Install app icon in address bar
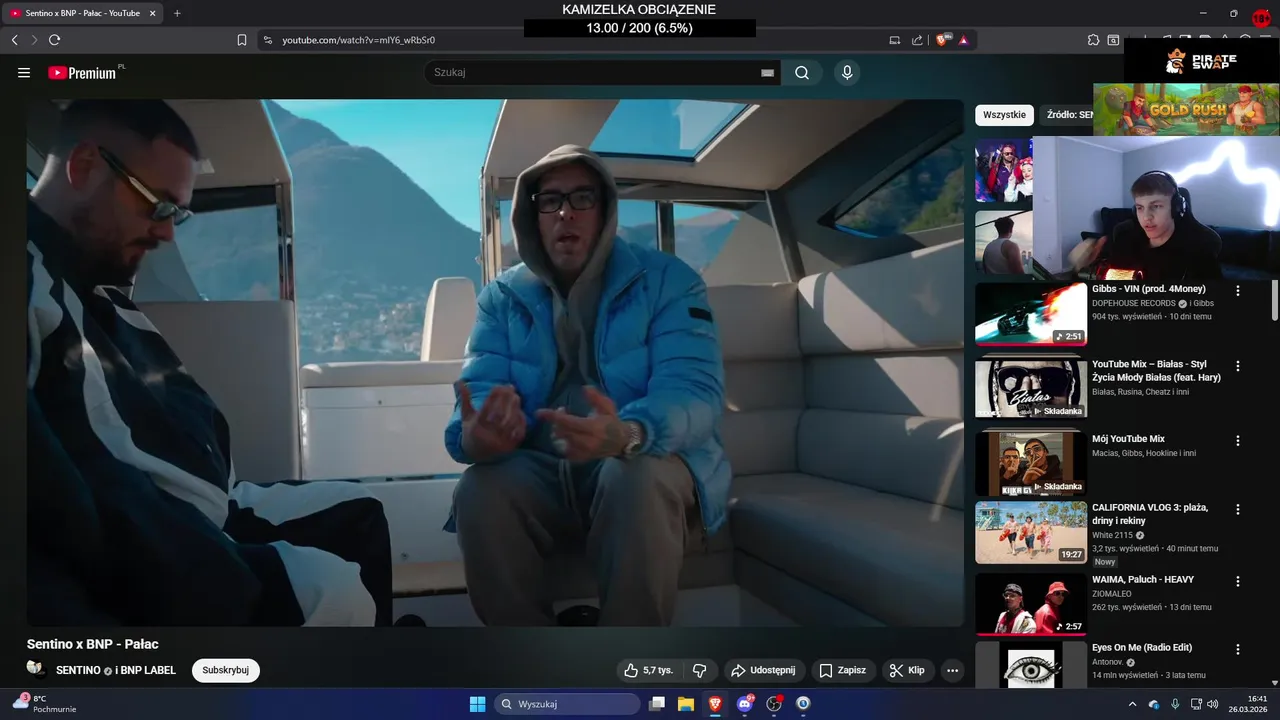Viewport: 1280px width, 720px height. (x=895, y=40)
